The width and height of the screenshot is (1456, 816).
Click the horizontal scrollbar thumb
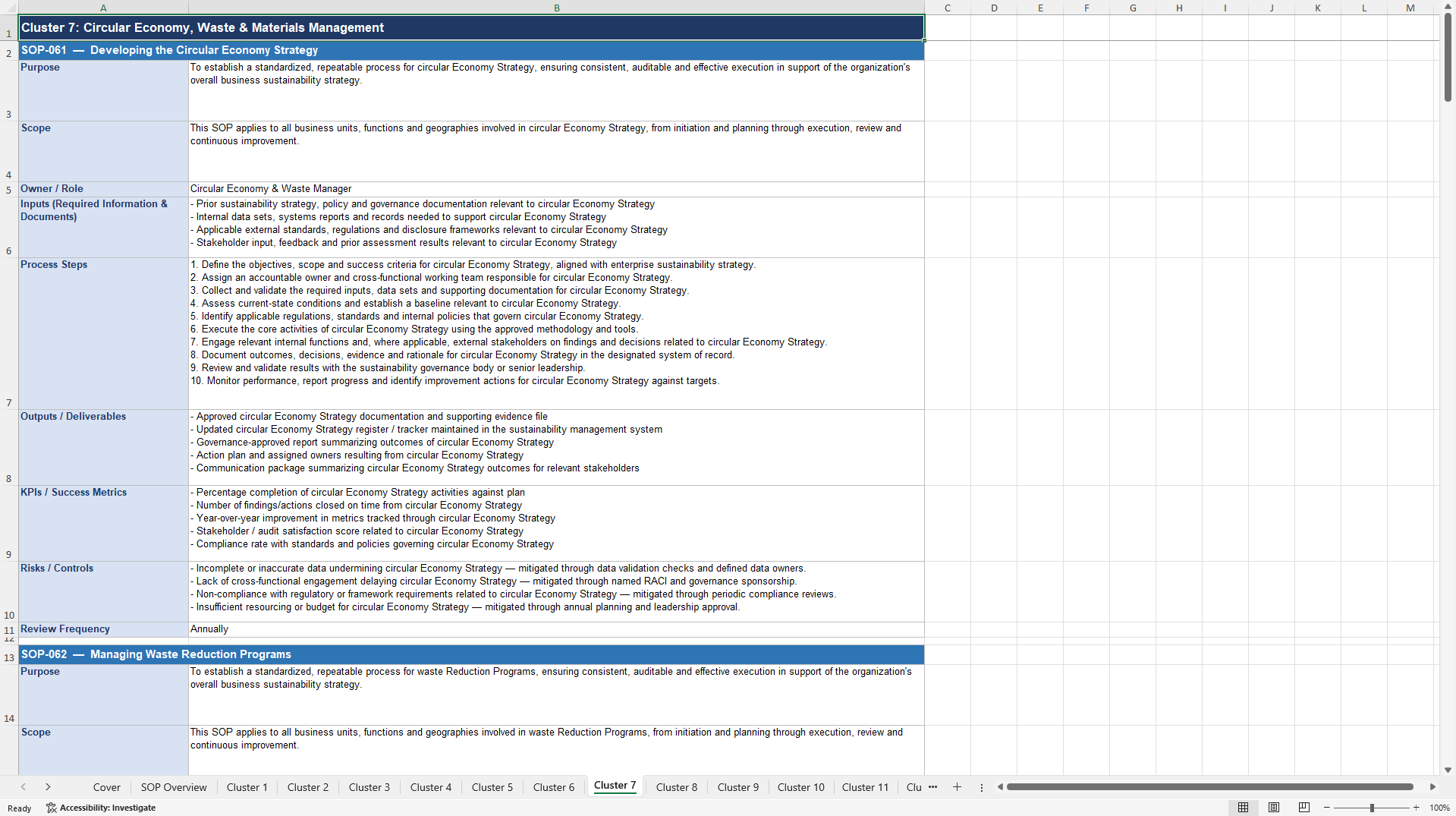(x=1209, y=787)
